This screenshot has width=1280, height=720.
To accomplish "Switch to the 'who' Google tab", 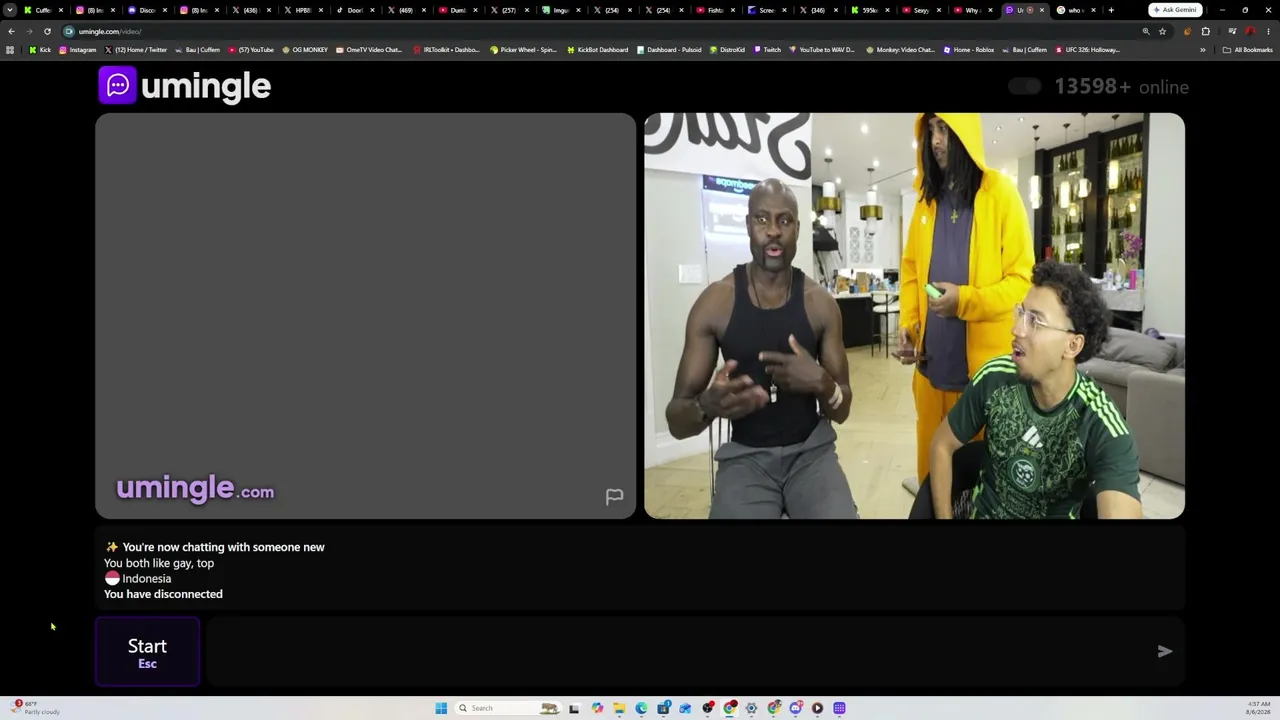I will point(1075,10).
